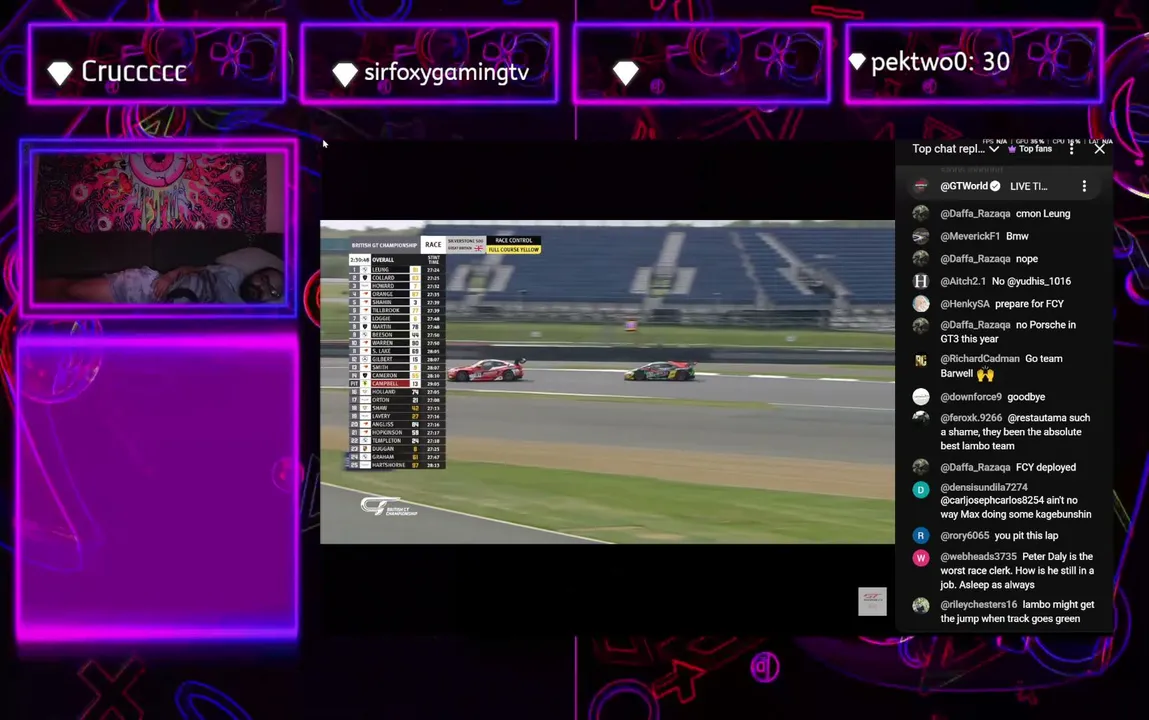Select the @densisundila7274 username
The image size is (1149, 720).
(x=984, y=487)
